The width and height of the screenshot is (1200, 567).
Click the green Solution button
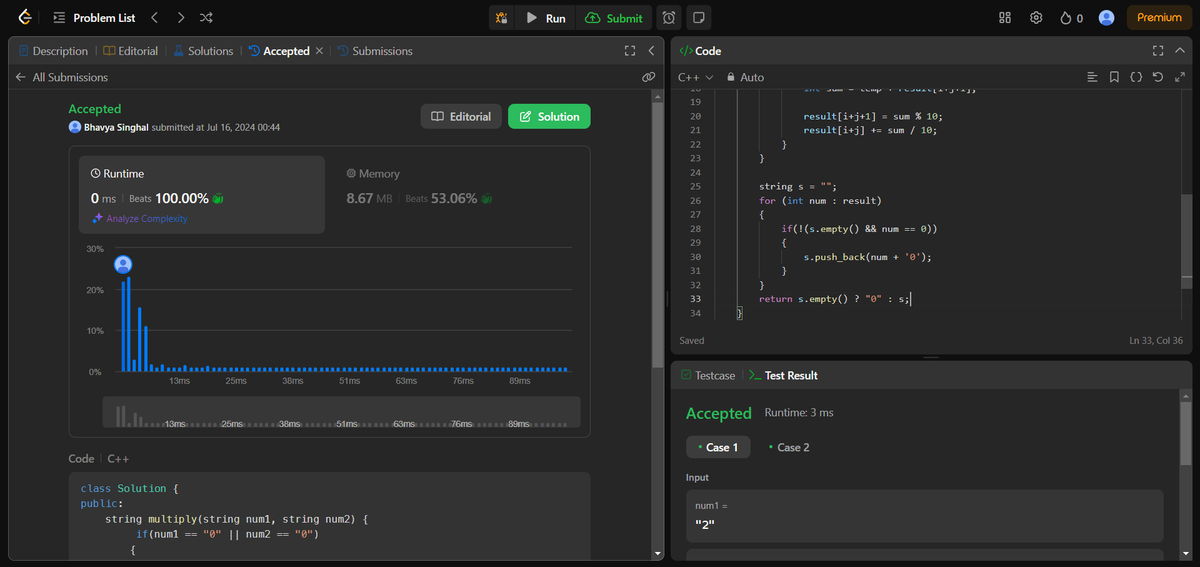click(x=549, y=116)
